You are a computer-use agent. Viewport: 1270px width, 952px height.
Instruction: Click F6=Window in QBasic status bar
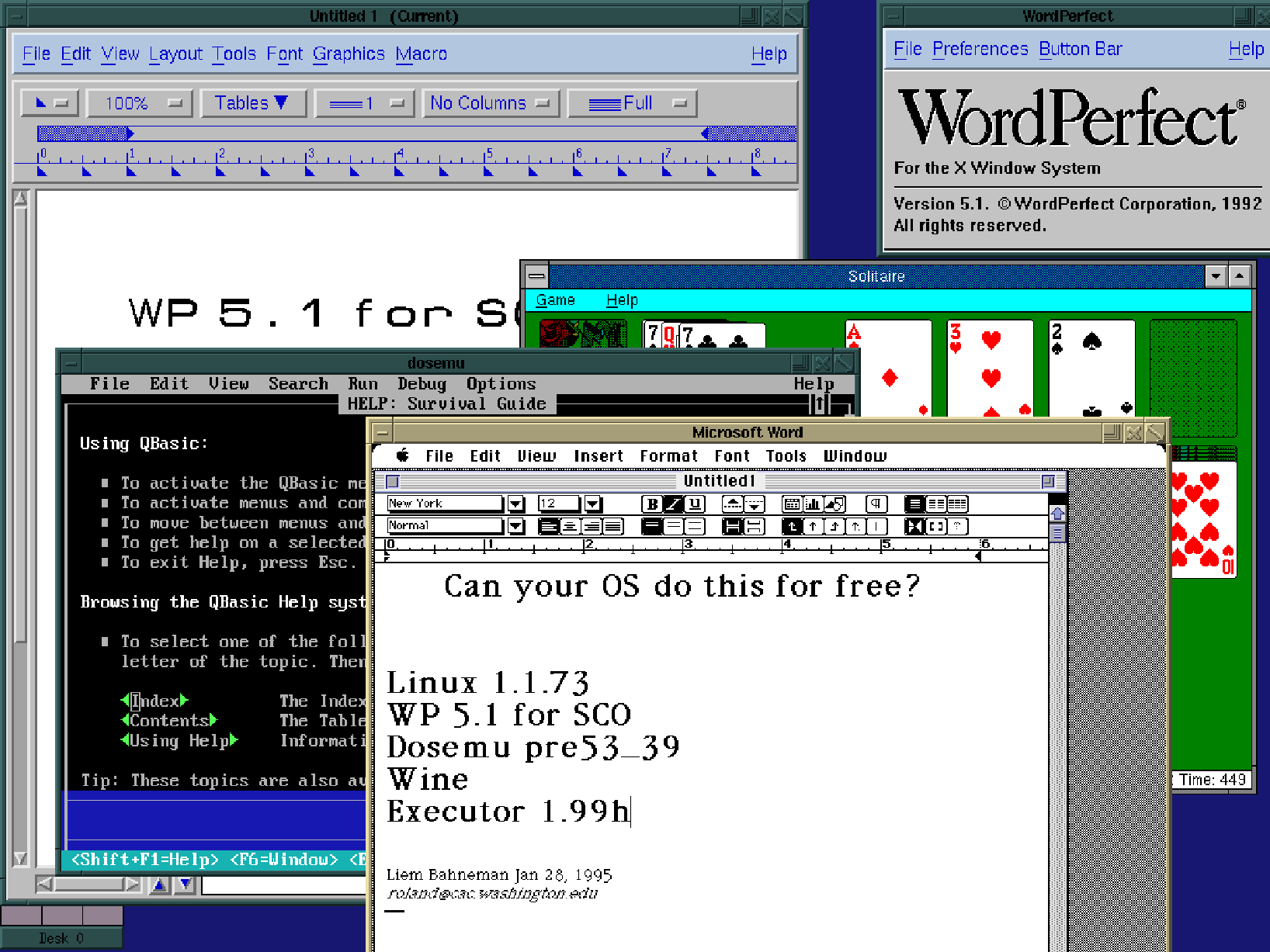click(284, 860)
